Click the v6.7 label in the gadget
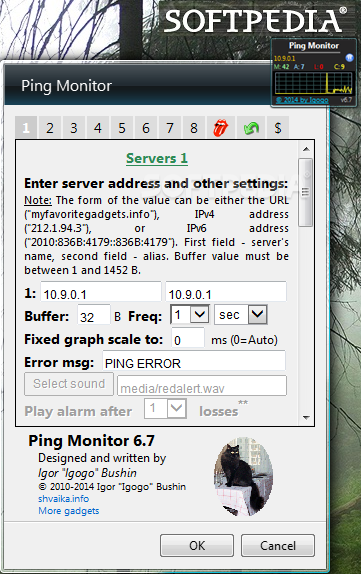Screen dimensions: 361x574 coord(346,100)
